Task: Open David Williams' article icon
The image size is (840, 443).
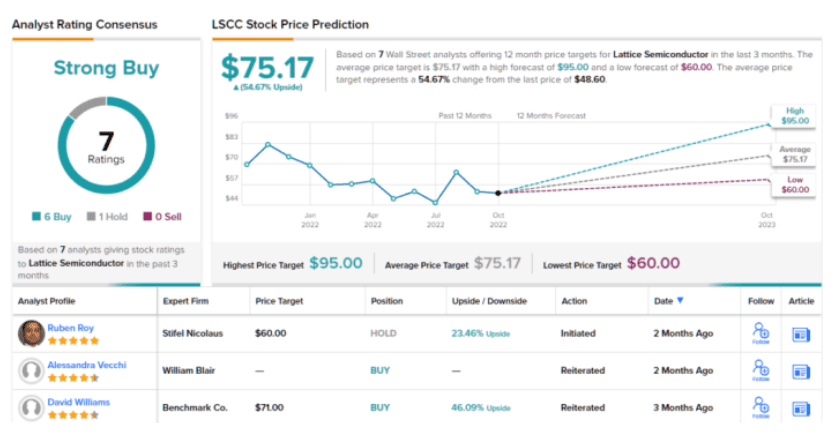Action: pyautogui.click(x=801, y=409)
